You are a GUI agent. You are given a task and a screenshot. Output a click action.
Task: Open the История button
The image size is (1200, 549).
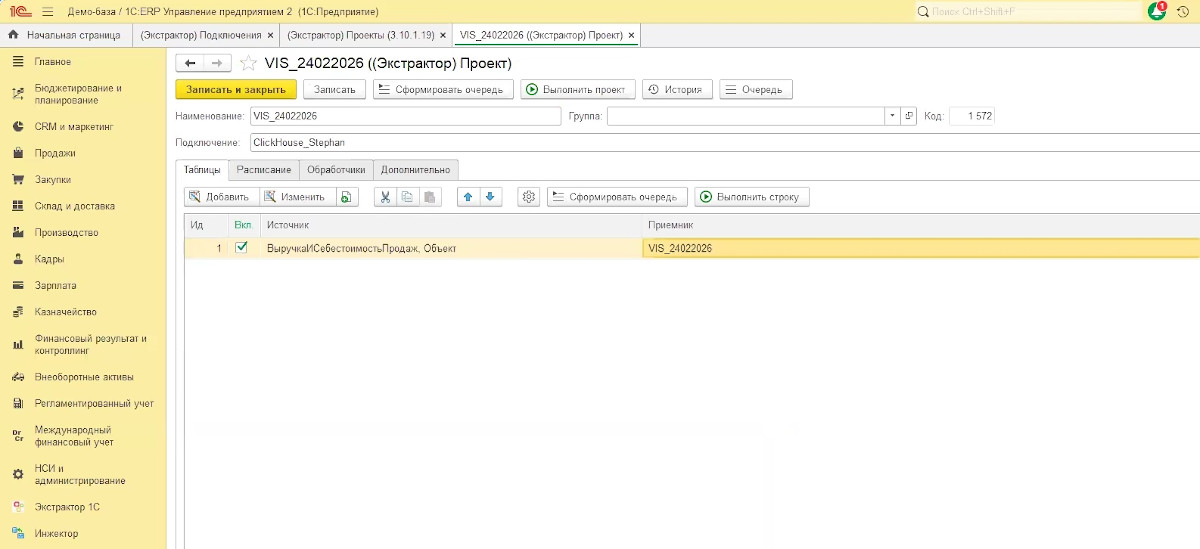677,89
